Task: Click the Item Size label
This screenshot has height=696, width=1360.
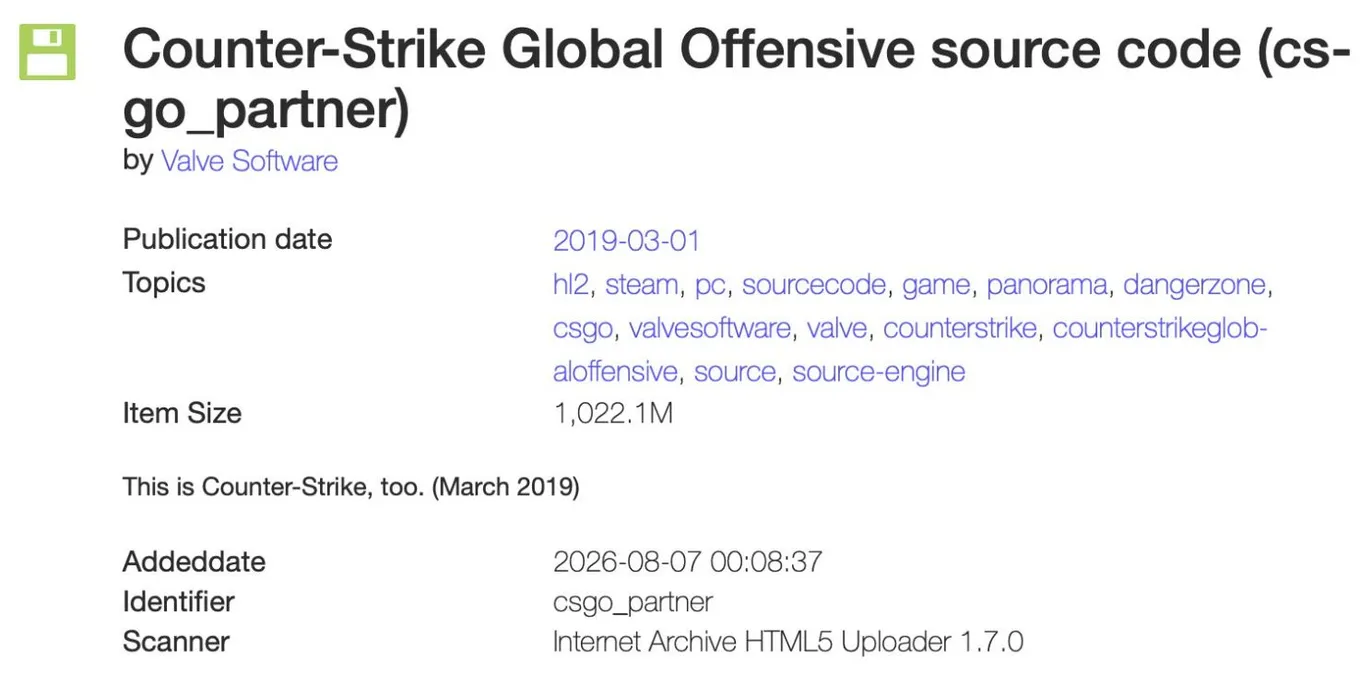Action: [x=182, y=413]
